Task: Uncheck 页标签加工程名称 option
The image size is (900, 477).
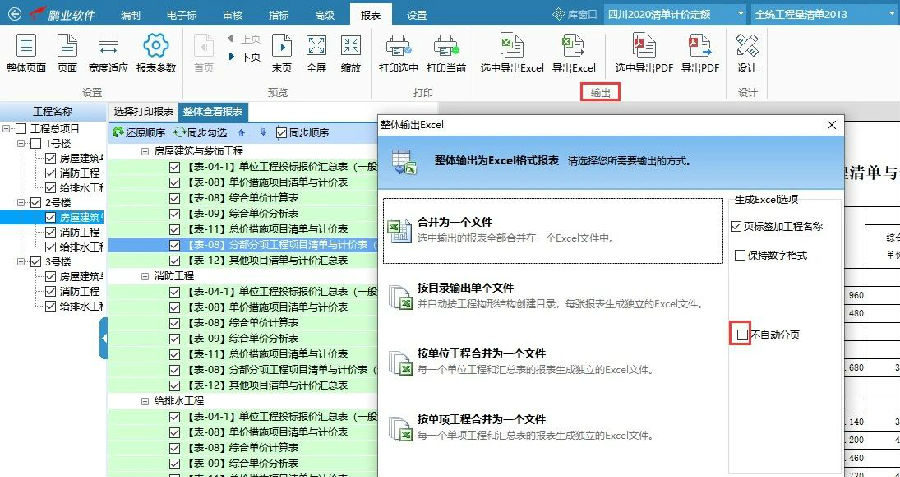Action: pyautogui.click(x=738, y=227)
